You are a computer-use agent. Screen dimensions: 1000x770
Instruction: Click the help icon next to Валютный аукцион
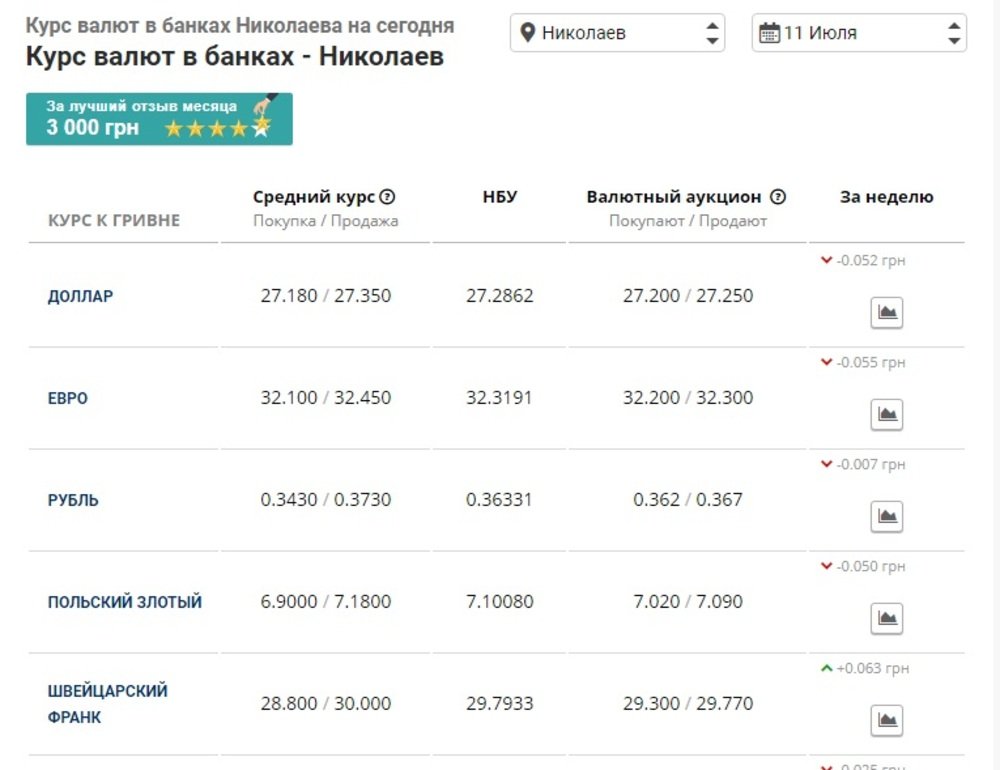pyautogui.click(x=777, y=196)
